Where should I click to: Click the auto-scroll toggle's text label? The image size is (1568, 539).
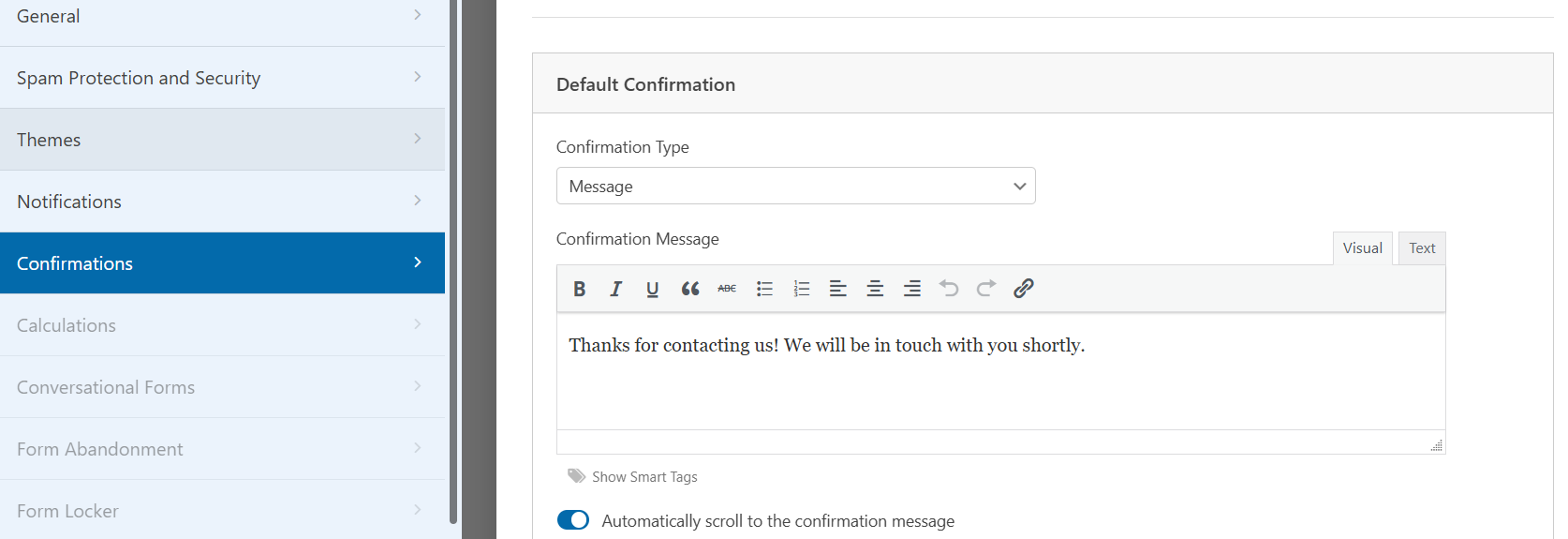click(777, 521)
